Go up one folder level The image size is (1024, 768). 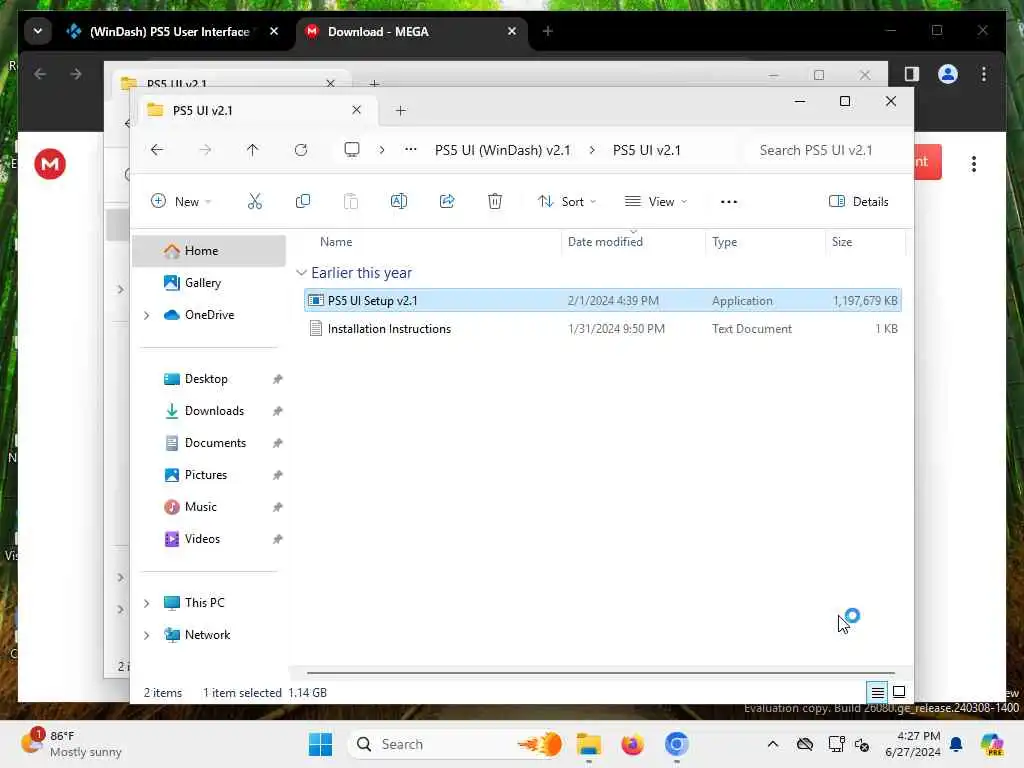(253, 150)
